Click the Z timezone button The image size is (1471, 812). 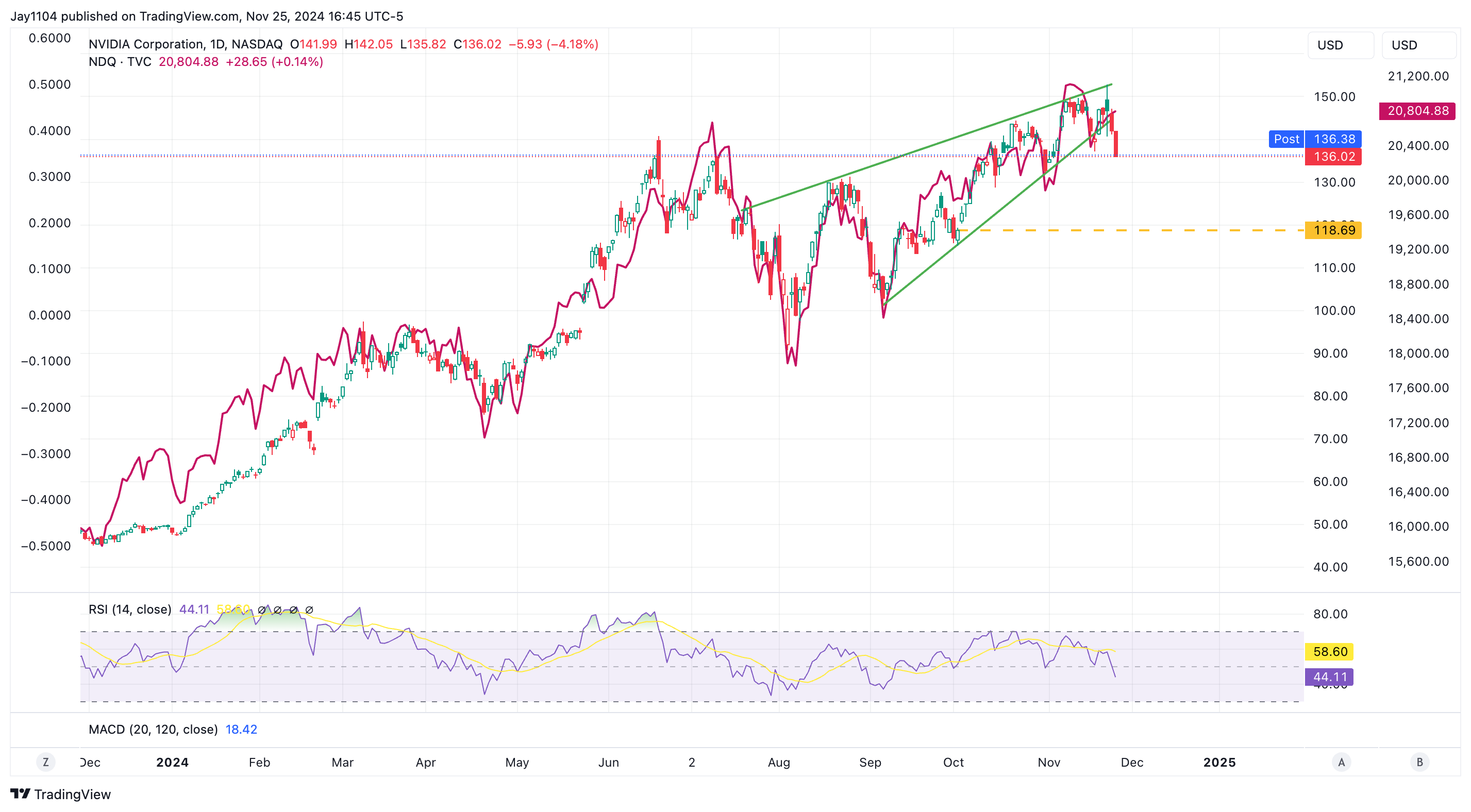click(46, 762)
